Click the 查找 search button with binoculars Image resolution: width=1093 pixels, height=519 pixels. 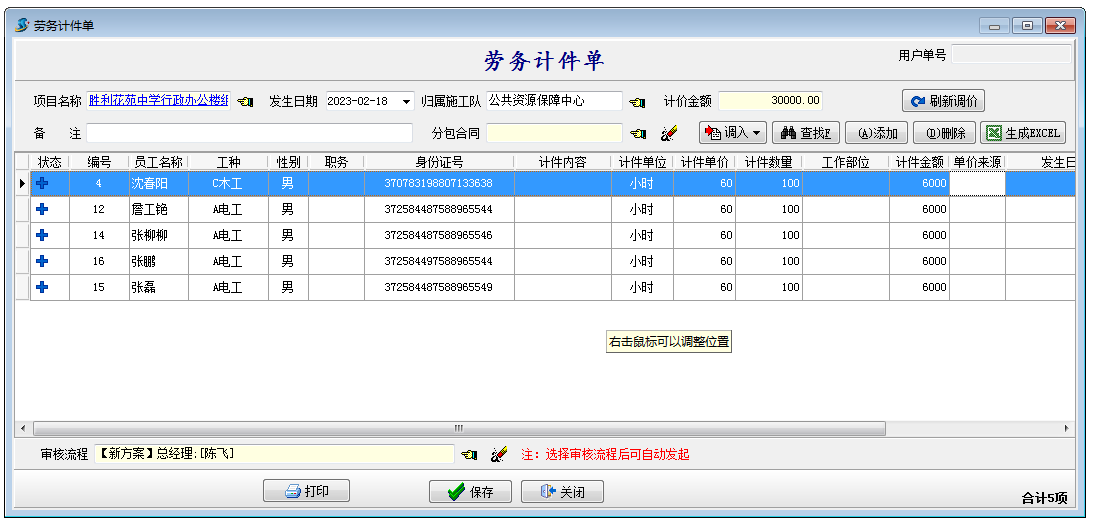point(805,133)
